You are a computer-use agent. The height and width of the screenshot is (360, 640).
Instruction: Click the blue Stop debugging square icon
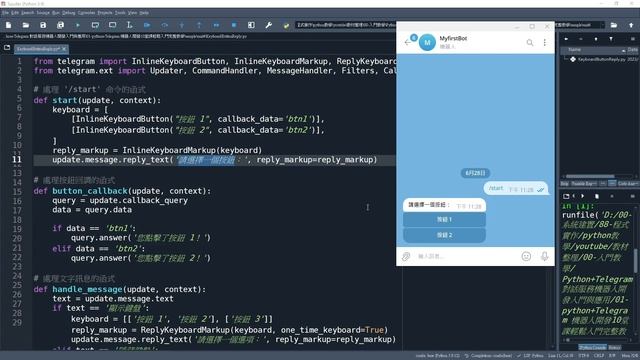[234, 25]
